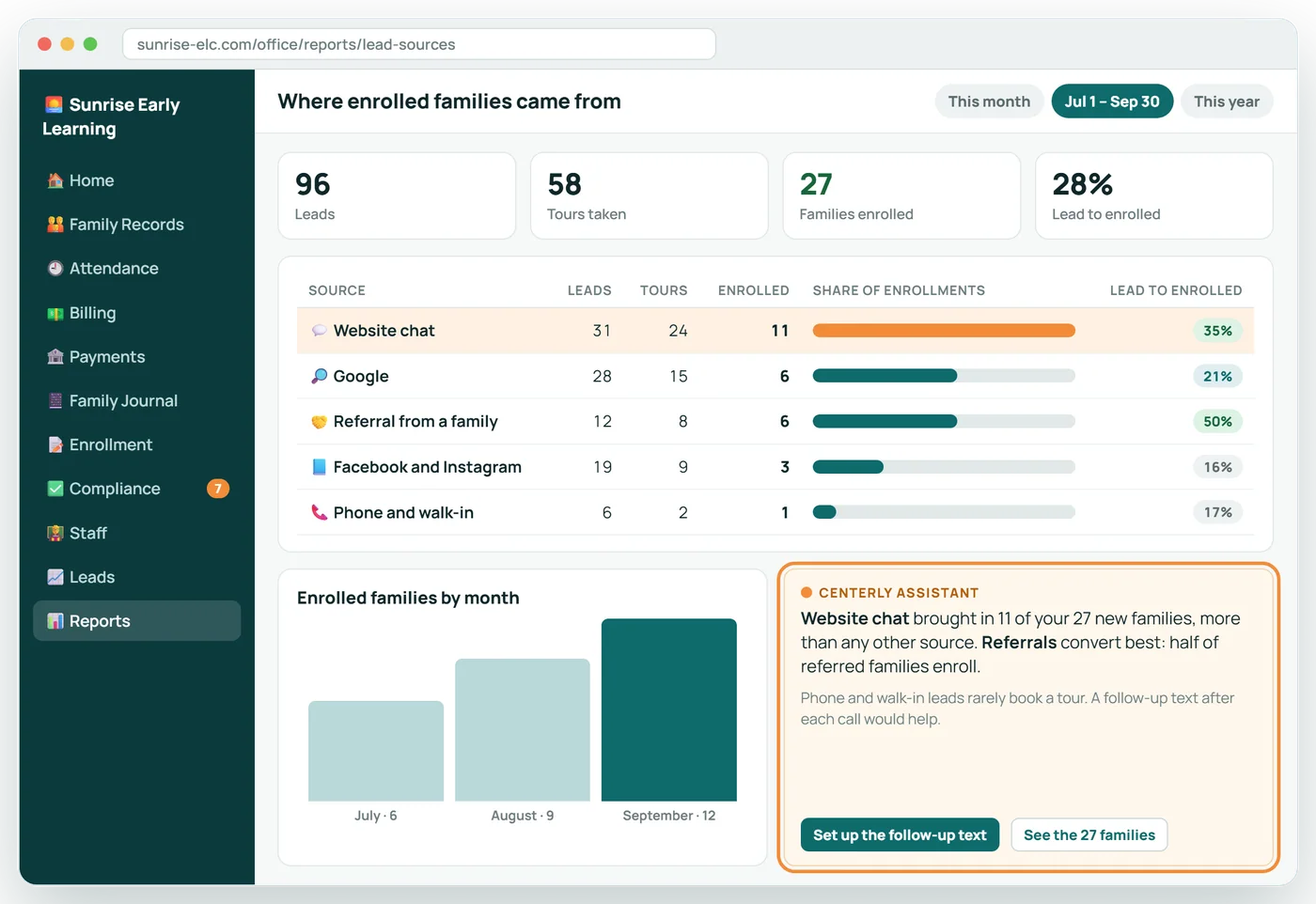Click the Website chat enrollment share bar
The image size is (1316, 904).
point(944,331)
